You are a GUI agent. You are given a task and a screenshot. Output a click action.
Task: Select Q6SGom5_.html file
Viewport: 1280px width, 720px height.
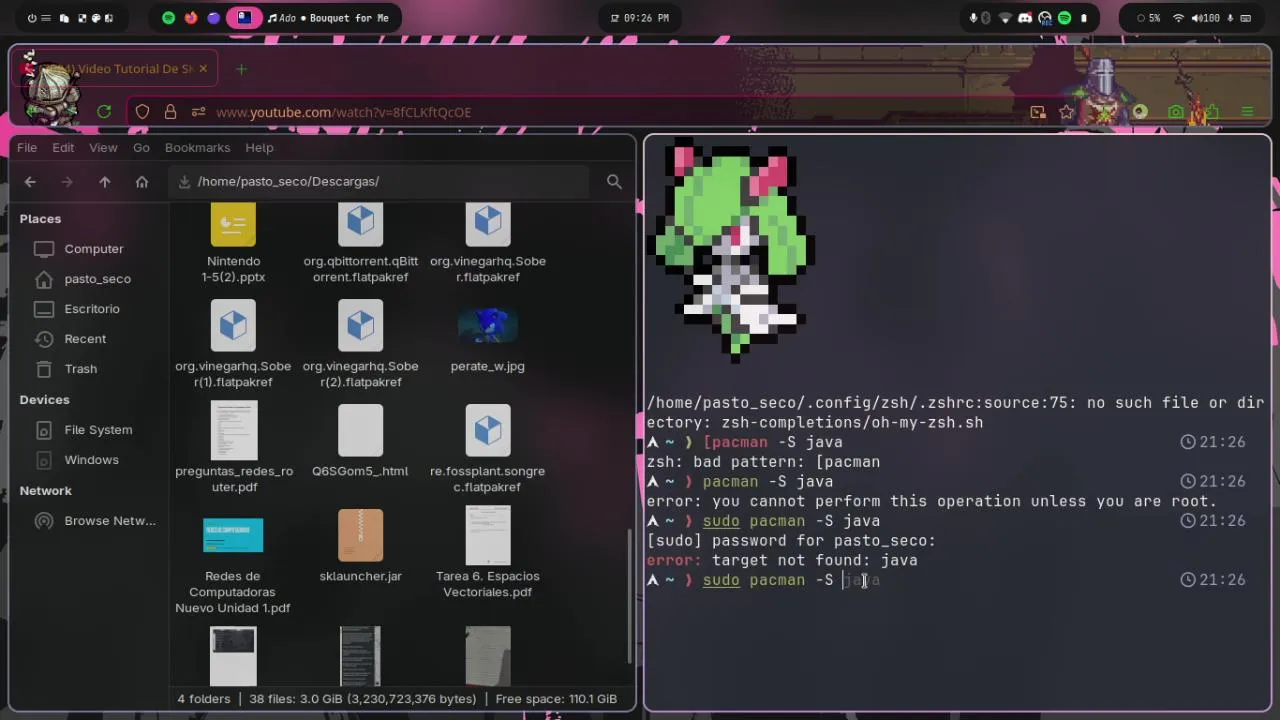click(360, 441)
